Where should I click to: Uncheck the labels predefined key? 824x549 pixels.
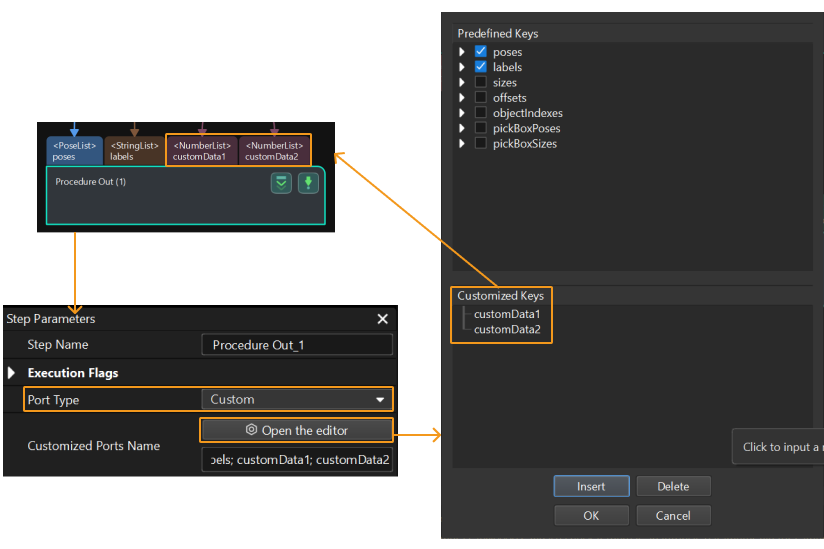point(480,67)
